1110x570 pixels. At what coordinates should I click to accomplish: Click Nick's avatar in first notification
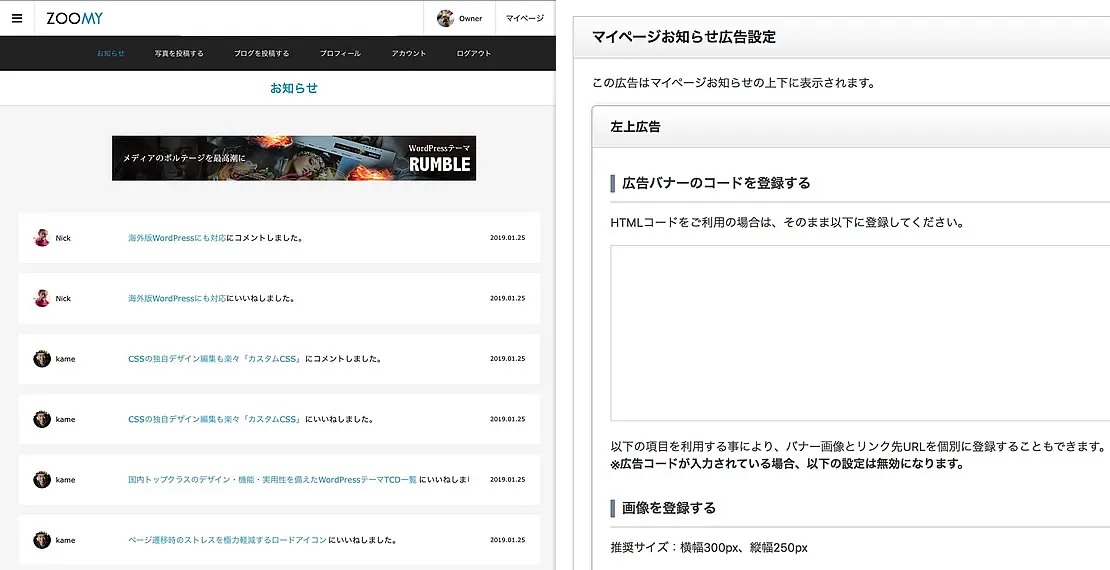(x=42, y=238)
